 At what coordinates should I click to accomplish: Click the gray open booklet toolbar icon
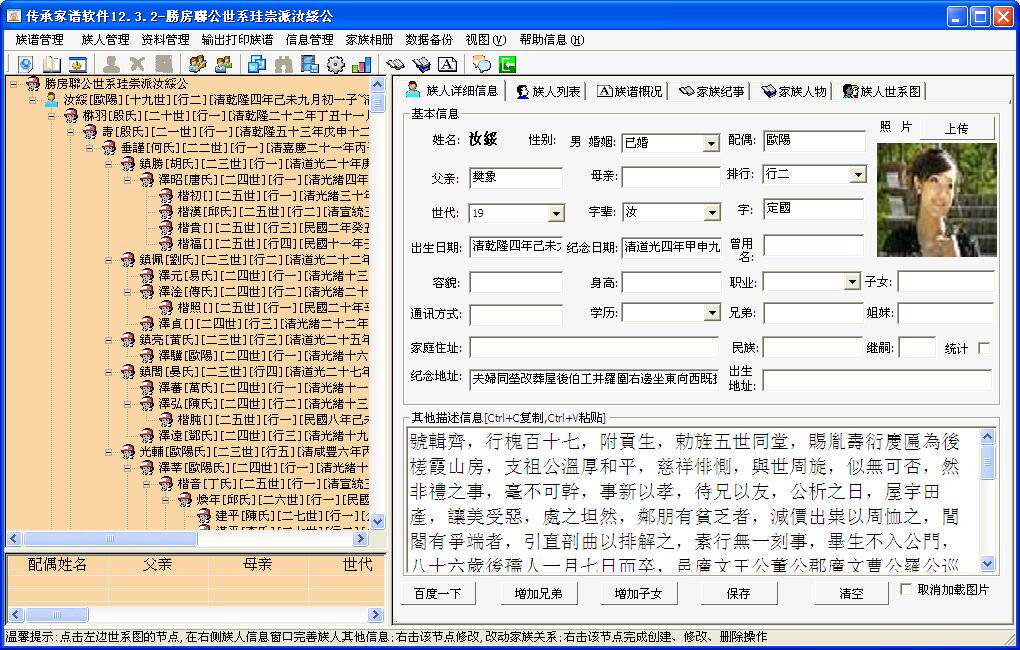click(x=395, y=64)
